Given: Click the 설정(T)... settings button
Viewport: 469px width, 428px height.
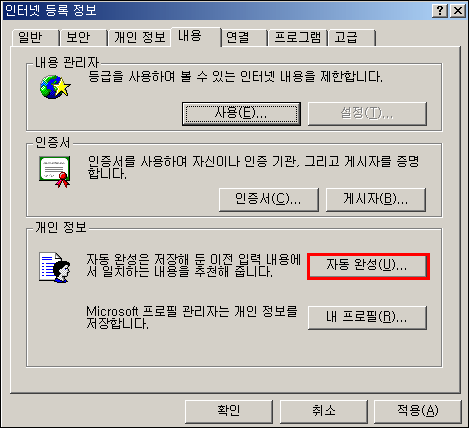Looking at the screenshot, I should click(367, 114).
